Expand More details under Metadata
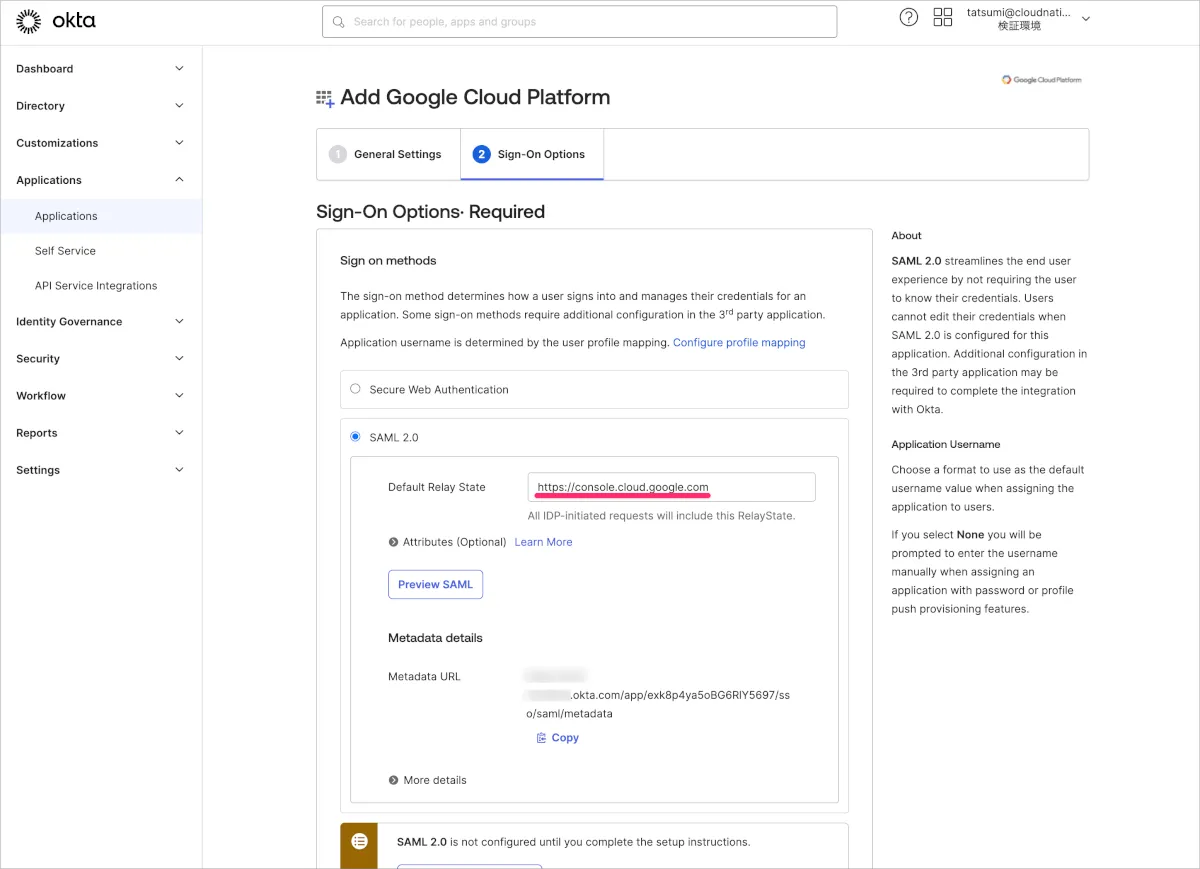 point(394,780)
